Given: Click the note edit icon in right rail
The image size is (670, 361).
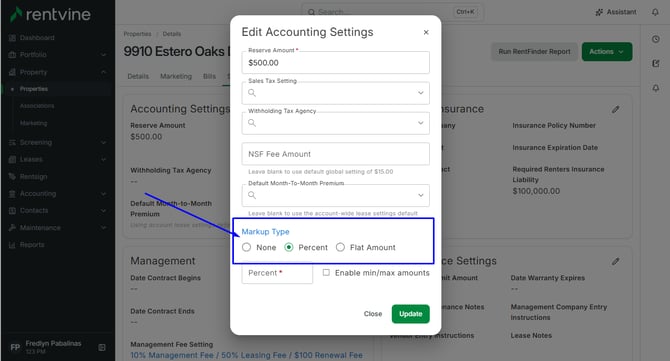Looking at the screenshot, I should (656, 63).
